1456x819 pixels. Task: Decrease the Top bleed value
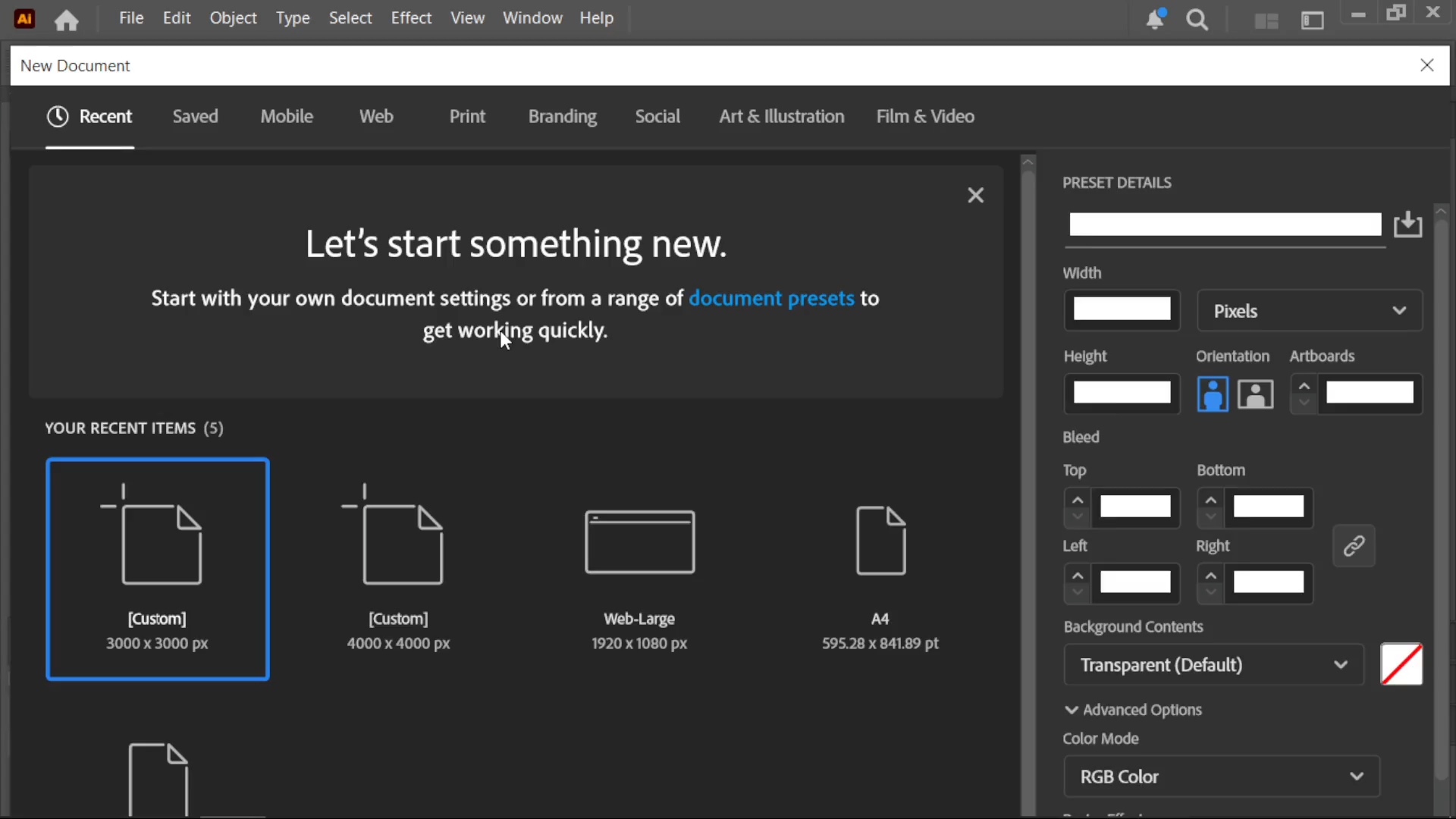[x=1078, y=517]
